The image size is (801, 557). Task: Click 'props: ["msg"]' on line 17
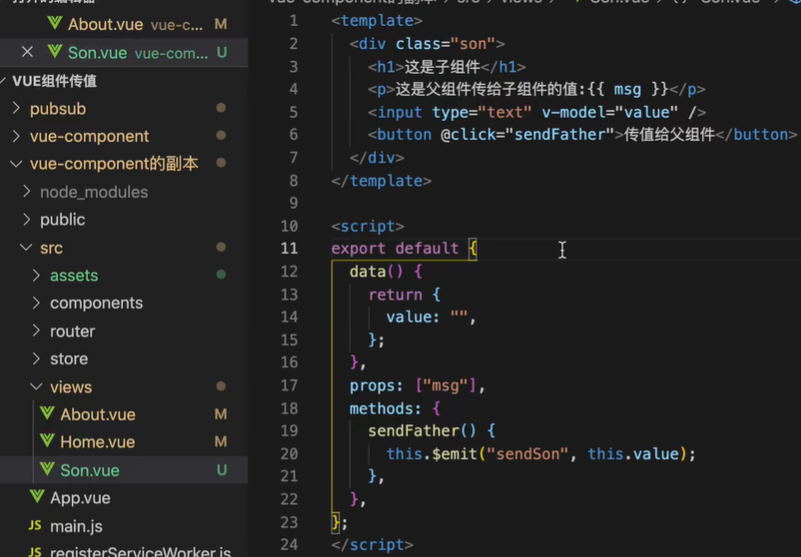pyautogui.click(x=413, y=386)
